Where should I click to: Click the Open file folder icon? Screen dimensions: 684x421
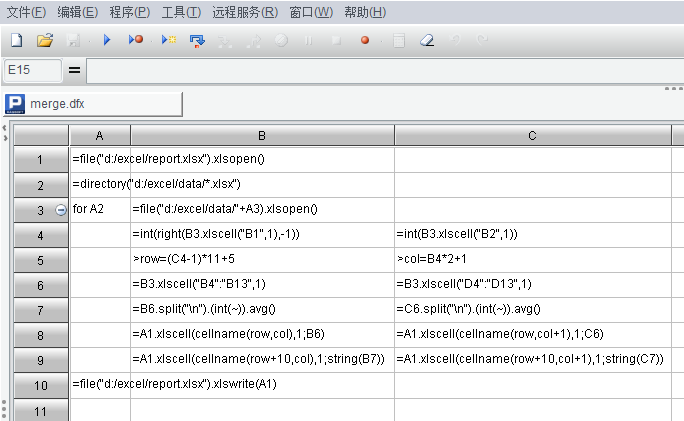(x=45, y=40)
